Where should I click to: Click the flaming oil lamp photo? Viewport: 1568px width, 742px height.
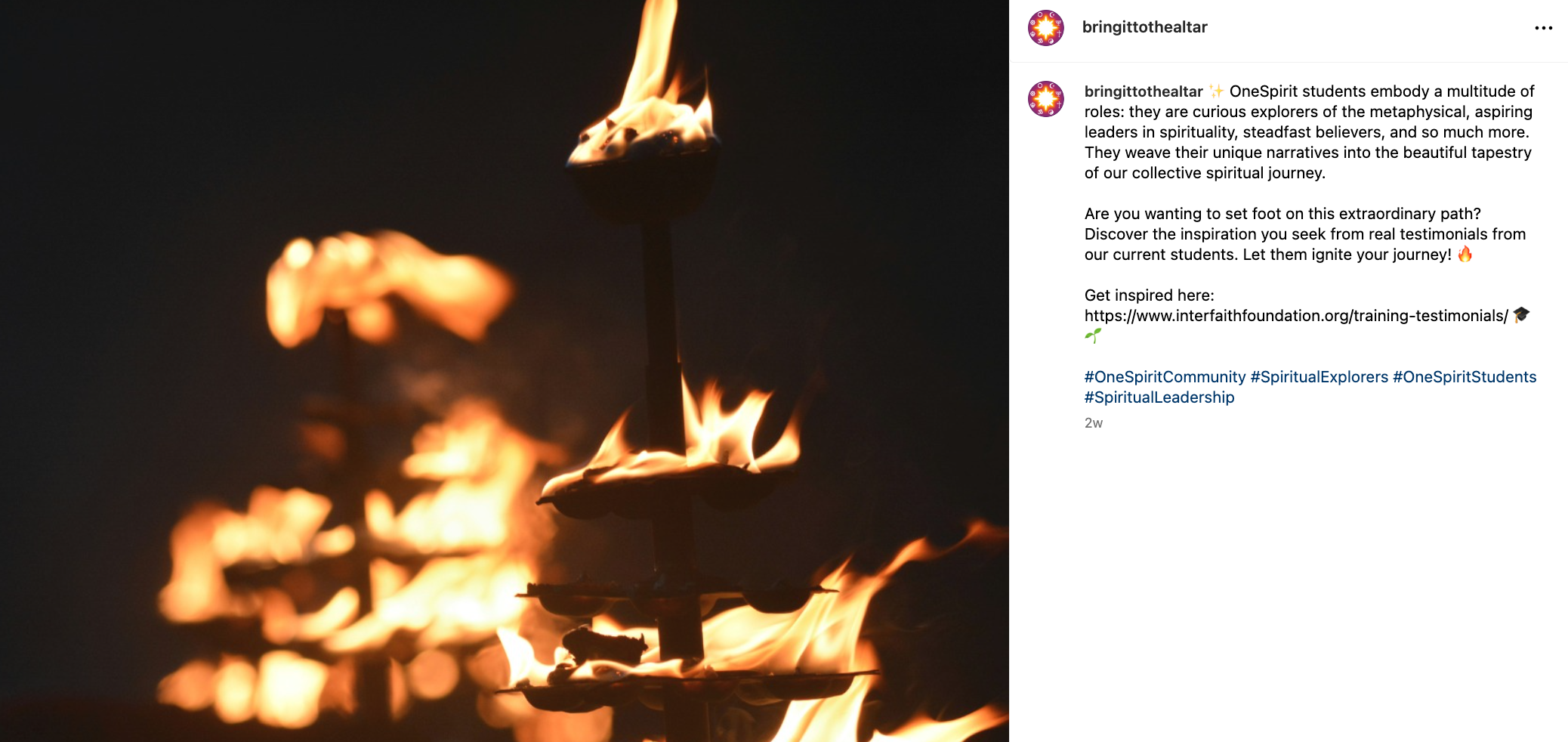coord(505,371)
